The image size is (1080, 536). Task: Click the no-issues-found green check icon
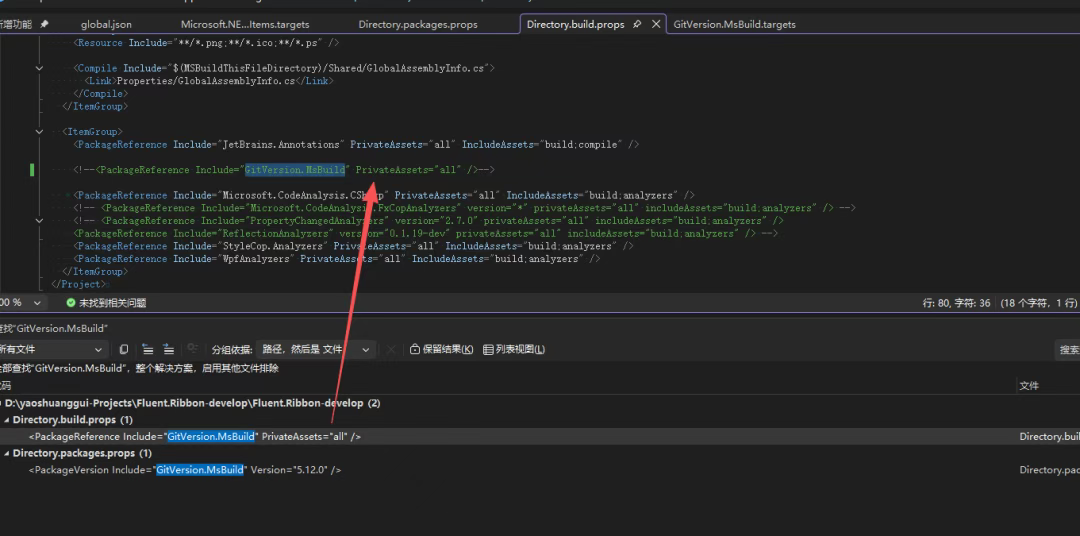click(70, 302)
